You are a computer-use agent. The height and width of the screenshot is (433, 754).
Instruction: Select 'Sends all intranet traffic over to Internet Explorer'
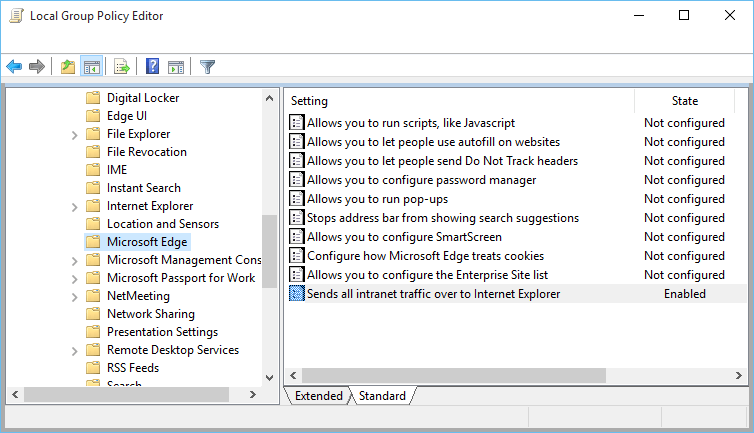tap(433, 293)
